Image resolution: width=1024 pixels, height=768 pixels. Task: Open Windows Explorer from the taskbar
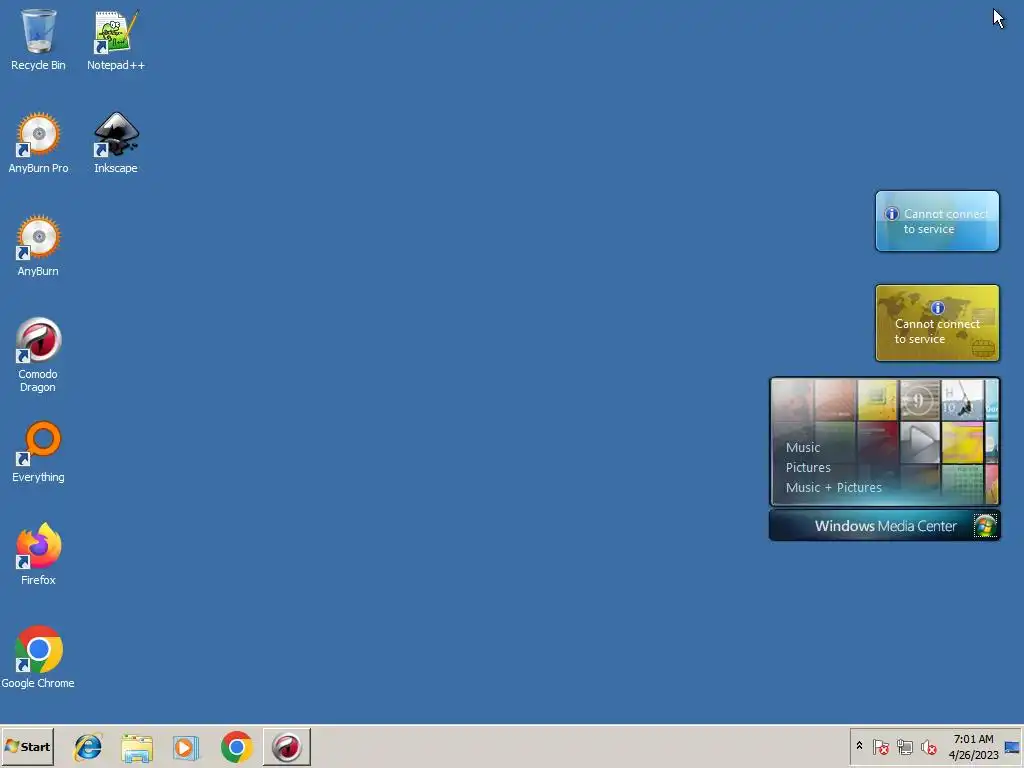coord(137,747)
